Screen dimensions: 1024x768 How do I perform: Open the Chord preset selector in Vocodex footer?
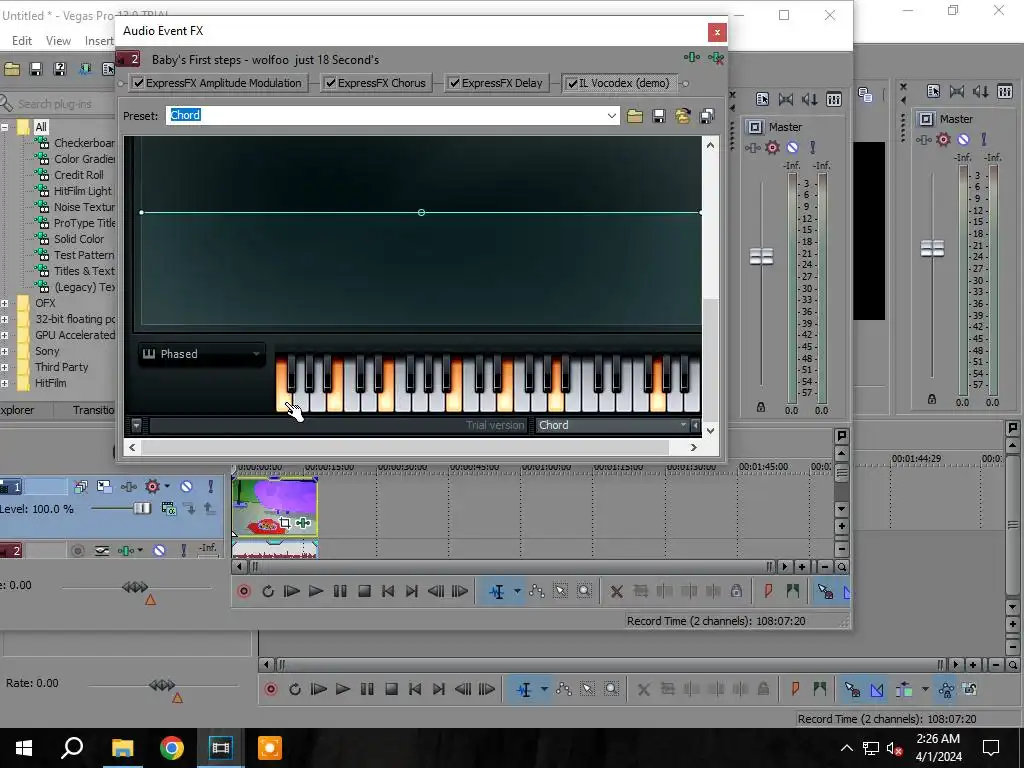(612, 425)
